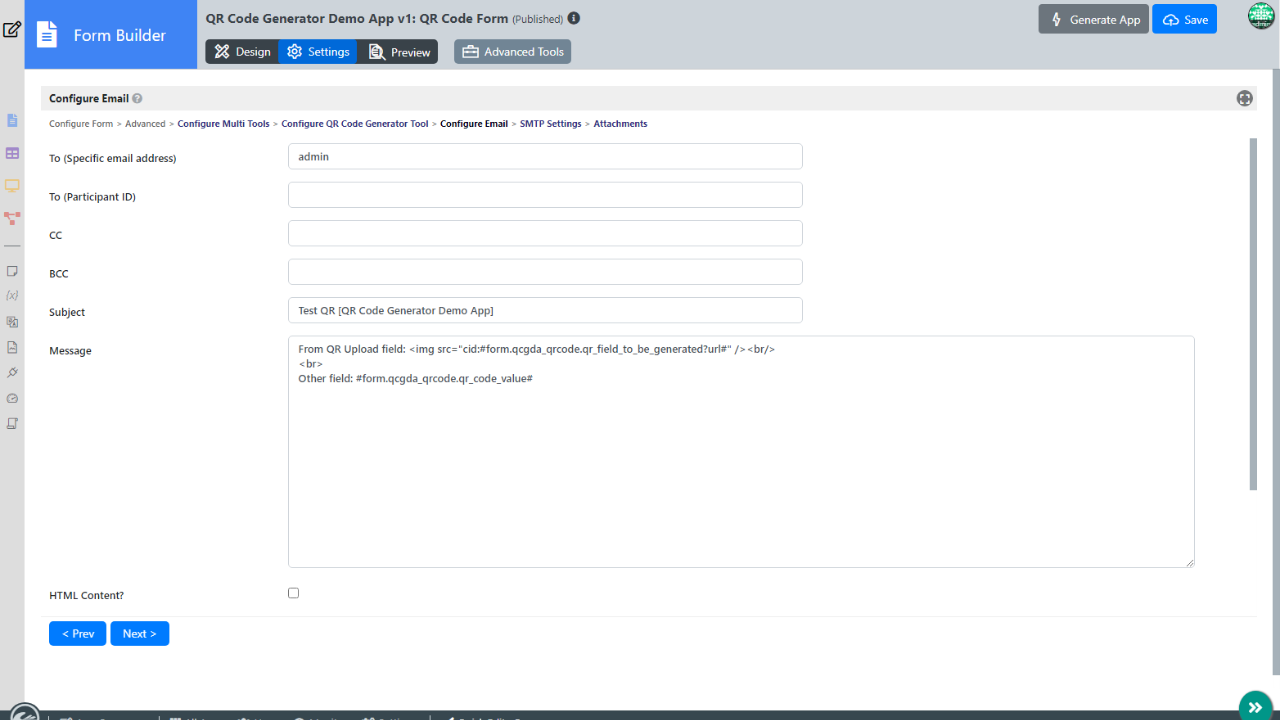Screen dimensions: 1280x720
Task: Click the vertical scrollbar of the form
Action: click(x=1253, y=315)
